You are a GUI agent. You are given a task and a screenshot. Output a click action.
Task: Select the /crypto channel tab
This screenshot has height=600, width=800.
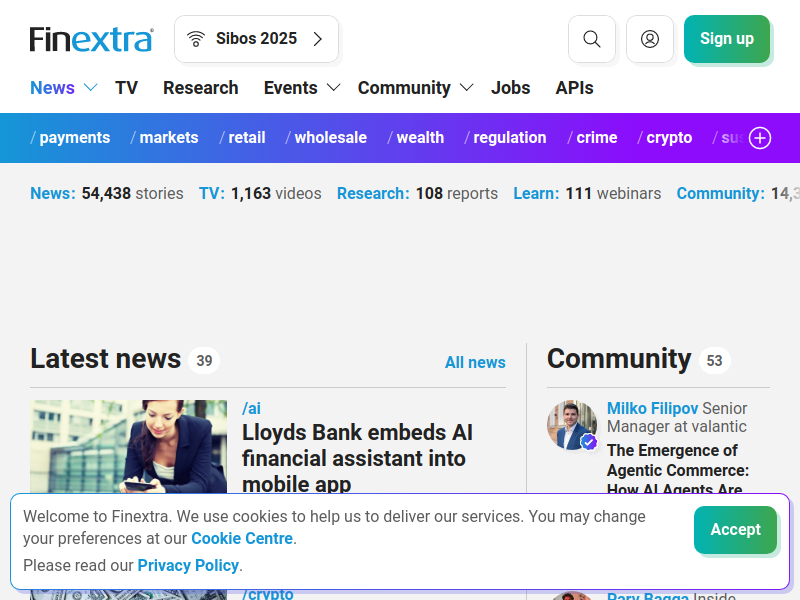pyautogui.click(x=665, y=138)
